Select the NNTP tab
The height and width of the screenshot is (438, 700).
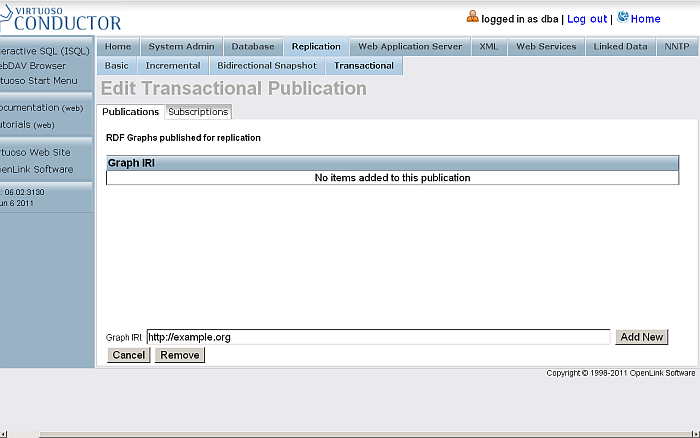pos(675,47)
